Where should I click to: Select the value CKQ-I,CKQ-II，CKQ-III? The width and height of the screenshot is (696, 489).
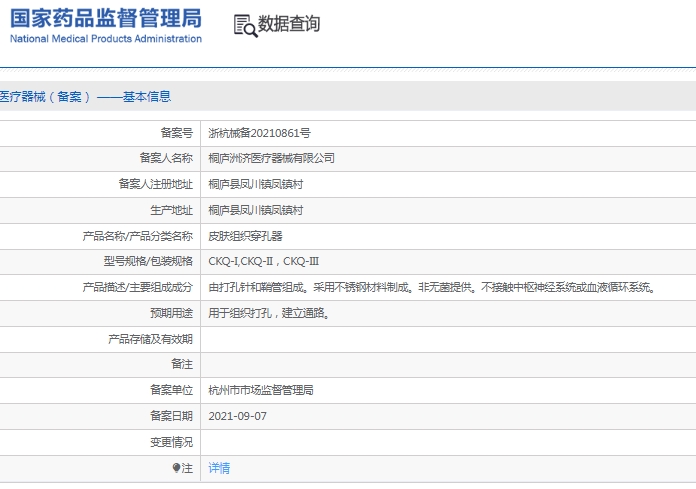coord(264,261)
